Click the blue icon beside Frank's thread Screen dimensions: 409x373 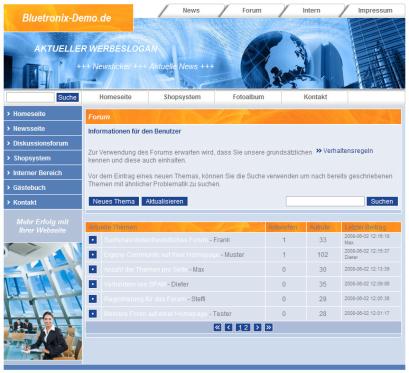[93, 240]
